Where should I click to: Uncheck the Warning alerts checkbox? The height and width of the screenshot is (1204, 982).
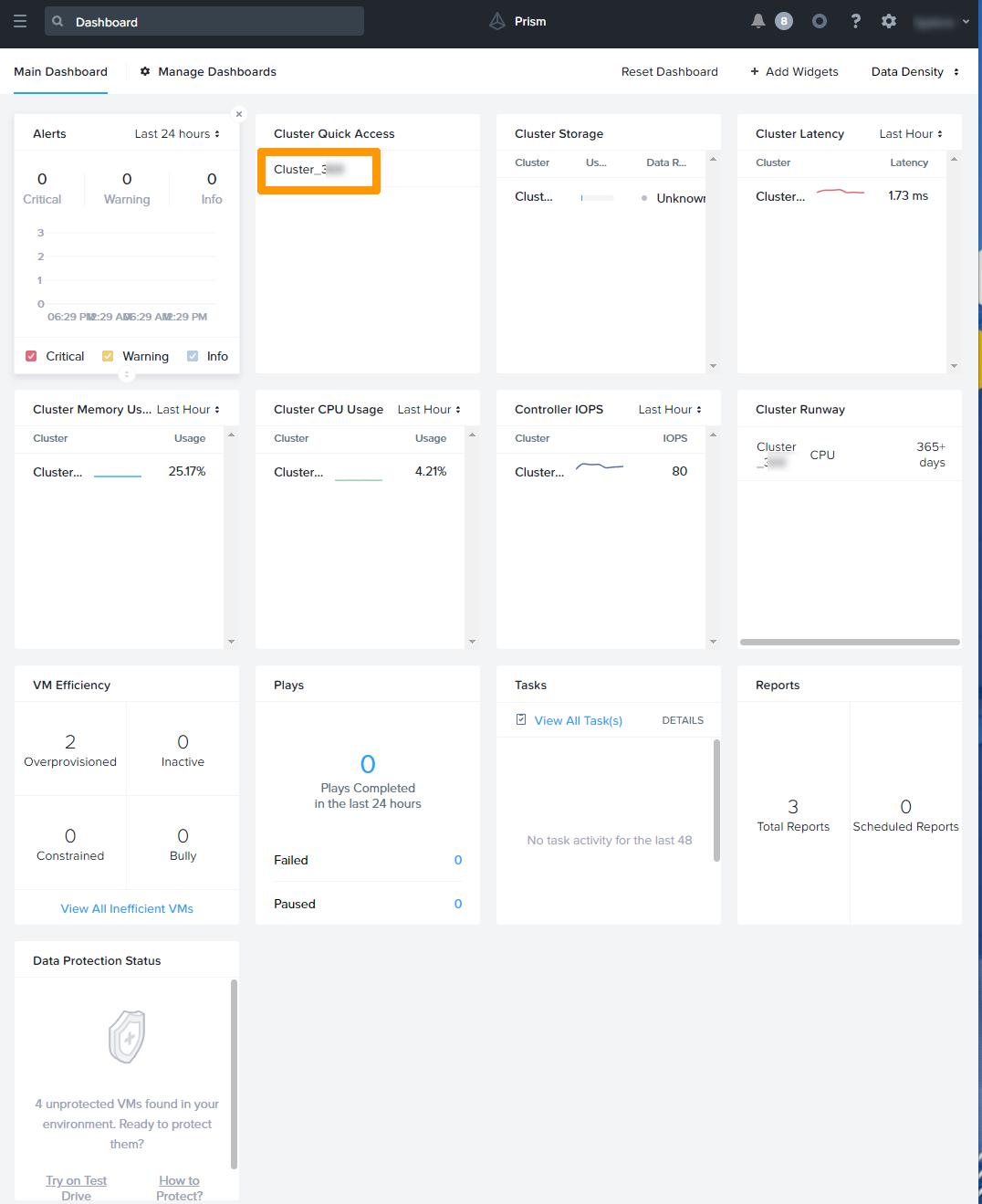tap(108, 356)
